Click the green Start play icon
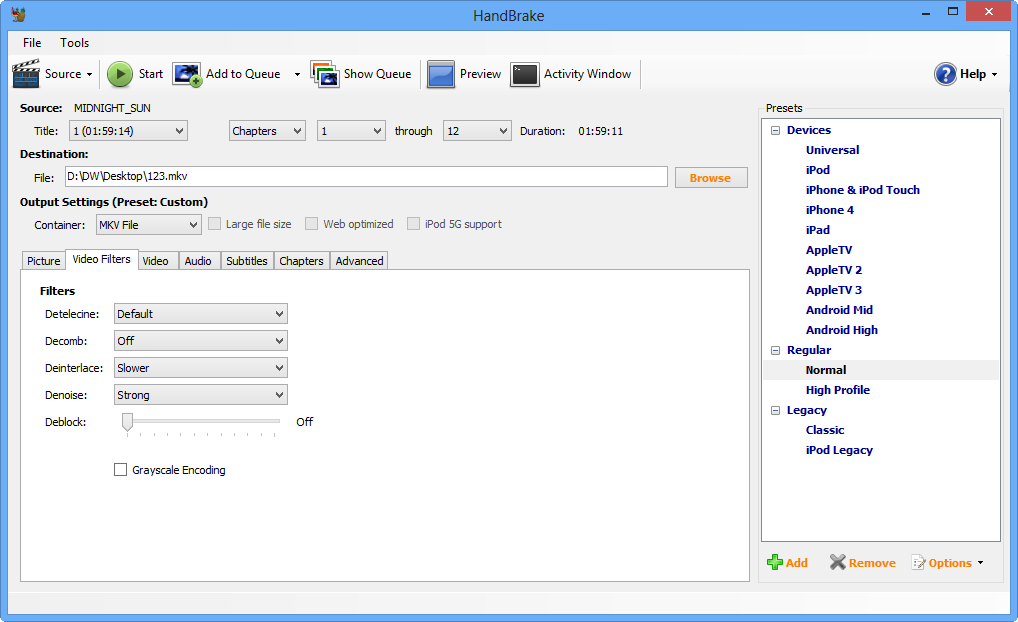Viewport: 1018px width, 622px height. coord(119,74)
